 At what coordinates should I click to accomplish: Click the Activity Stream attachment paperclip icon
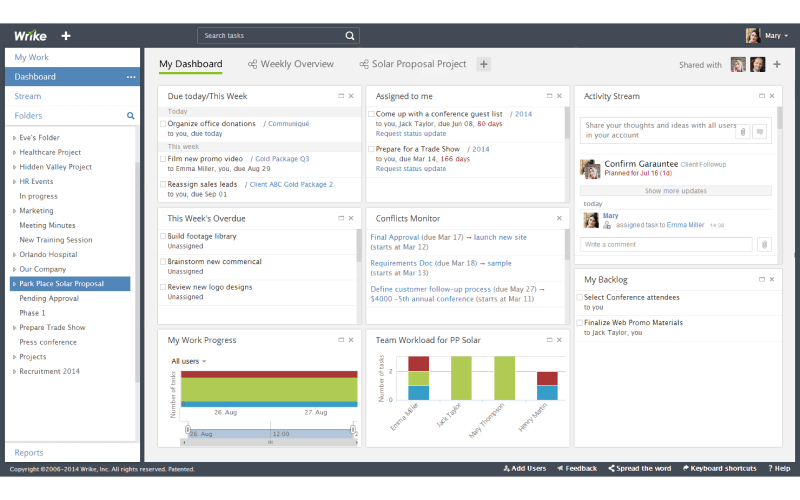click(743, 131)
